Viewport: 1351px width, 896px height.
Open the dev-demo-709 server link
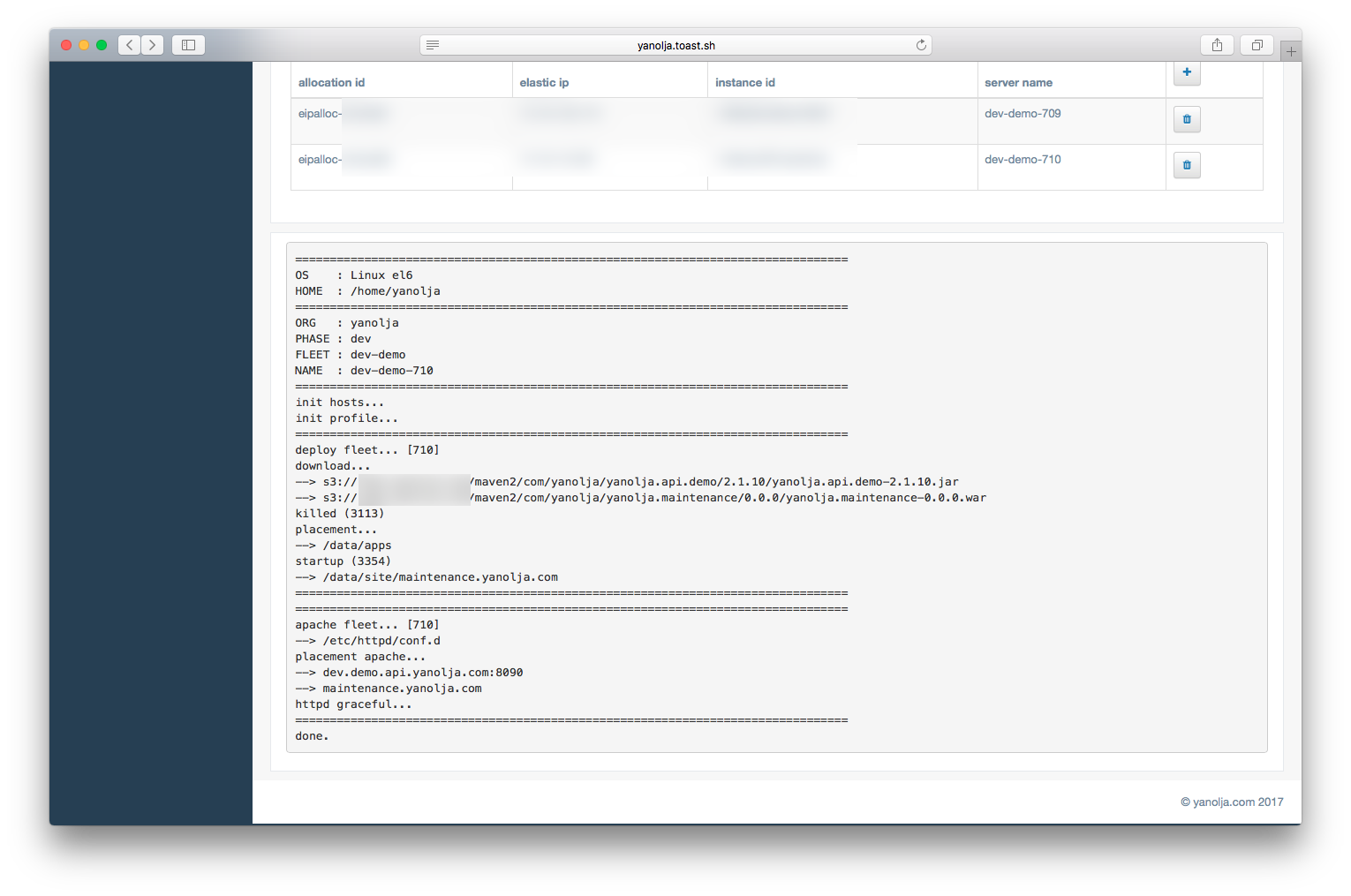1023,114
